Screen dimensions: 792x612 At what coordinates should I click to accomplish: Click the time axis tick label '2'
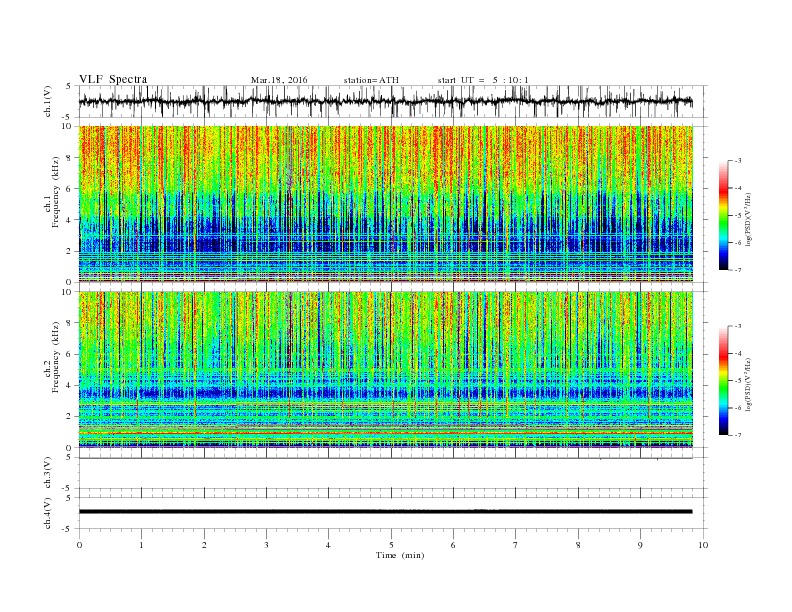[204, 545]
